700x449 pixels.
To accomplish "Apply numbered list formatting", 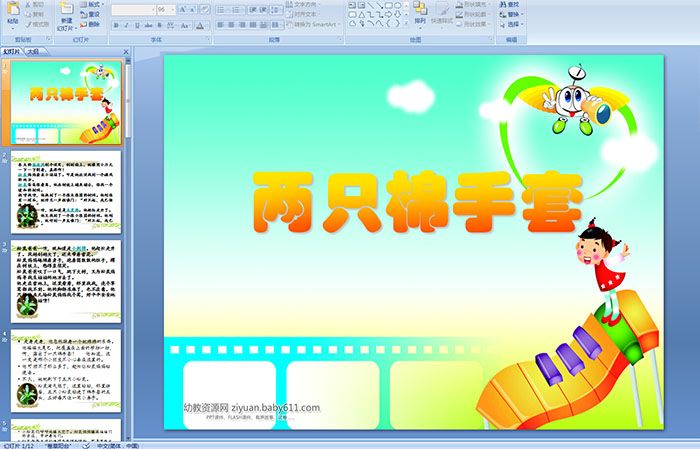I will (238, 9).
